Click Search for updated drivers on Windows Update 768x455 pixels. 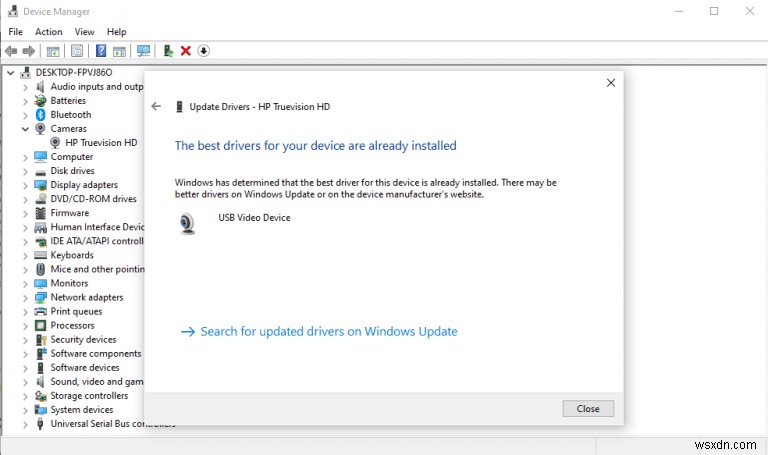click(x=319, y=332)
